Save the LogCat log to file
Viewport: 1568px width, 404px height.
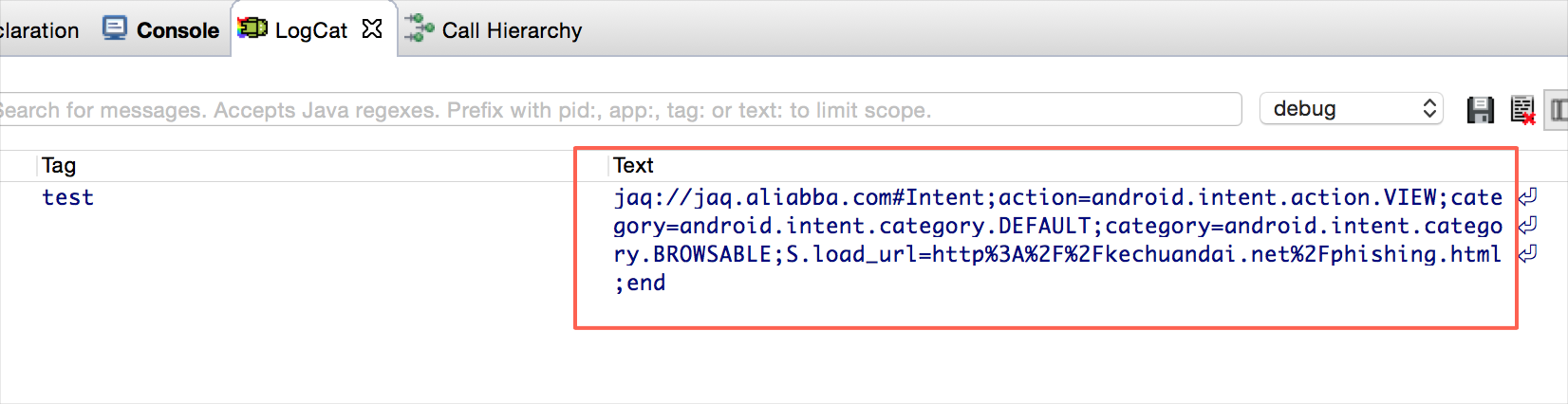(1480, 110)
